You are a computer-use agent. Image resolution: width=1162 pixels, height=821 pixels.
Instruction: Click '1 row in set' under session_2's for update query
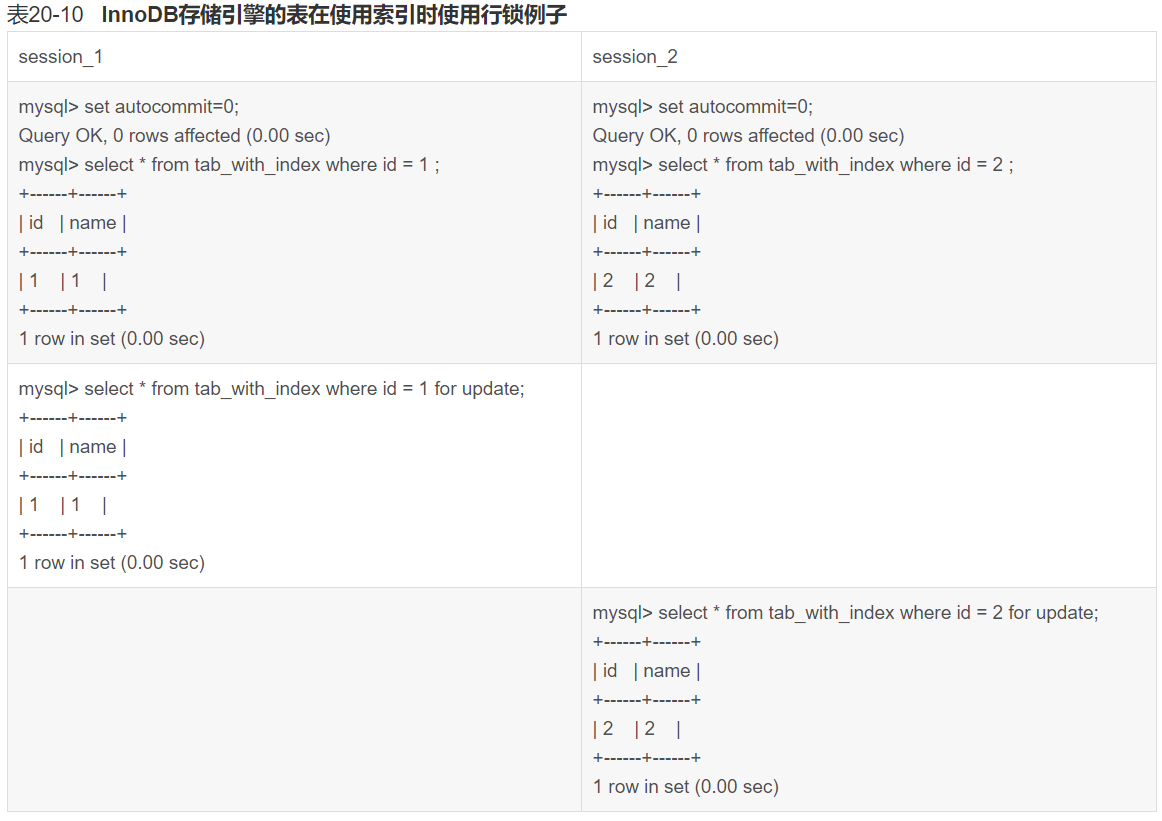[686, 787]
